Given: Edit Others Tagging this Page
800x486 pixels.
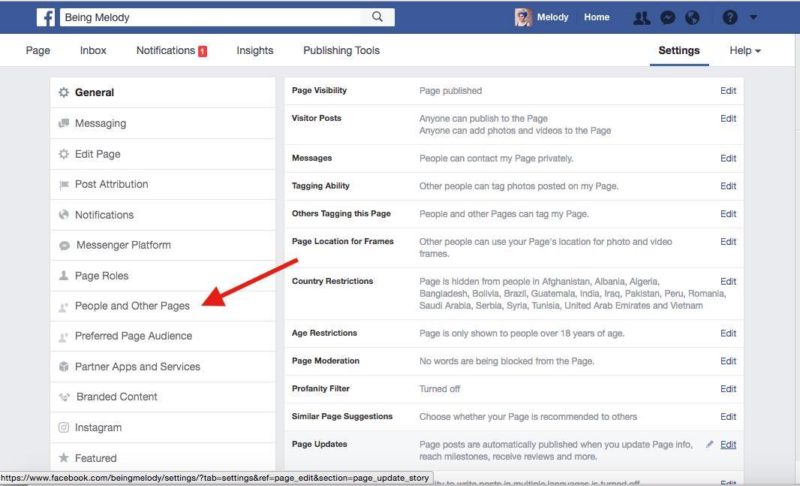Looking at the screenshot, I should [x=728, y=214].
